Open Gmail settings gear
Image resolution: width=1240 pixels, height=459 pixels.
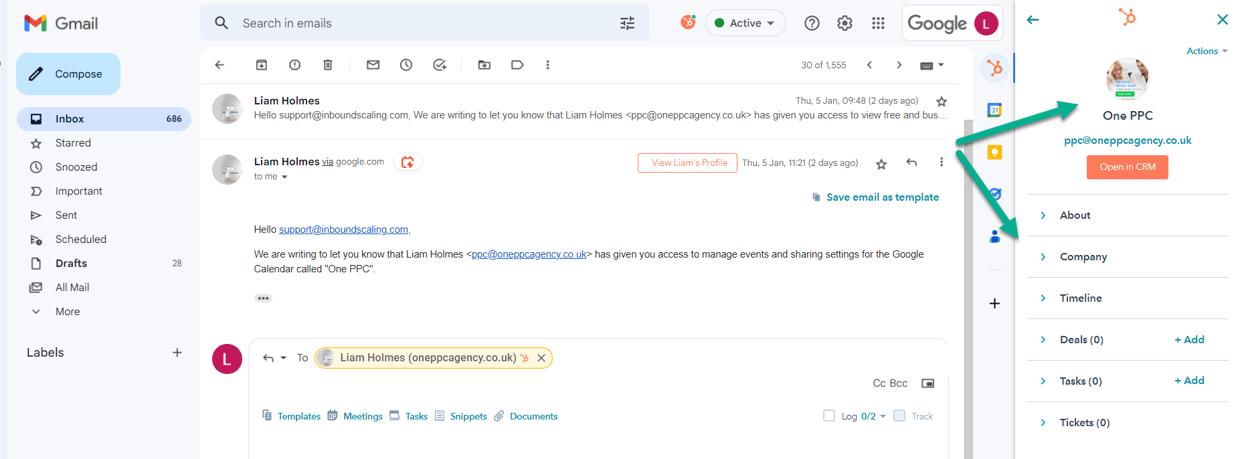(x=845, y=23)
